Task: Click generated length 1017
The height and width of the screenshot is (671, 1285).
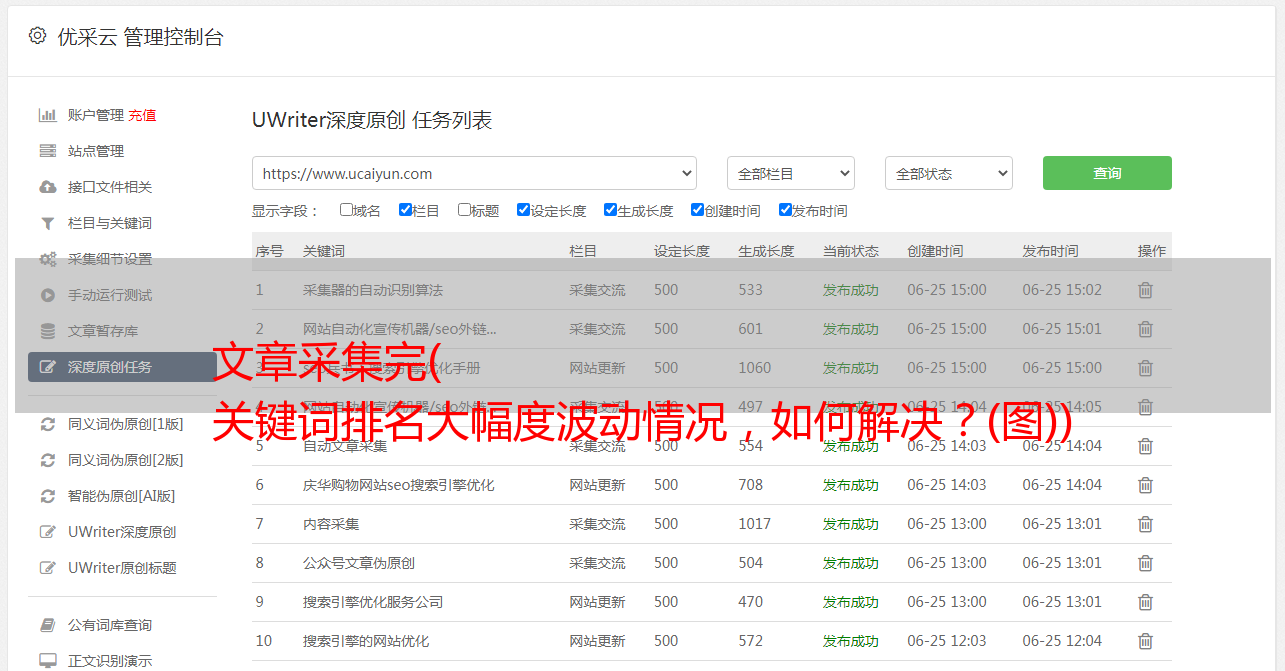Action: click(x=755, y=524)
